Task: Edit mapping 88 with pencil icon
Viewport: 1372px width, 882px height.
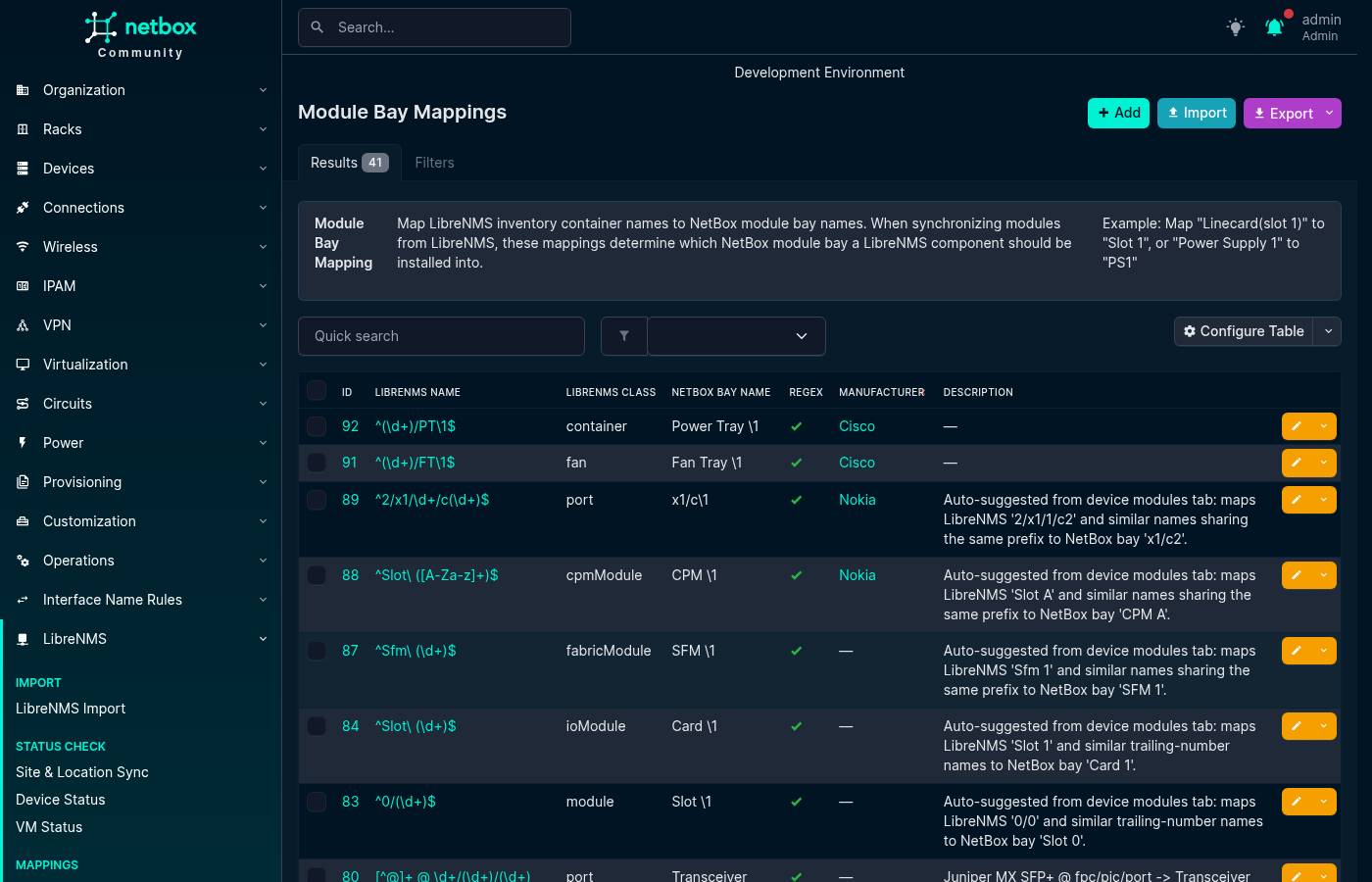Action: click(1297, 575)
